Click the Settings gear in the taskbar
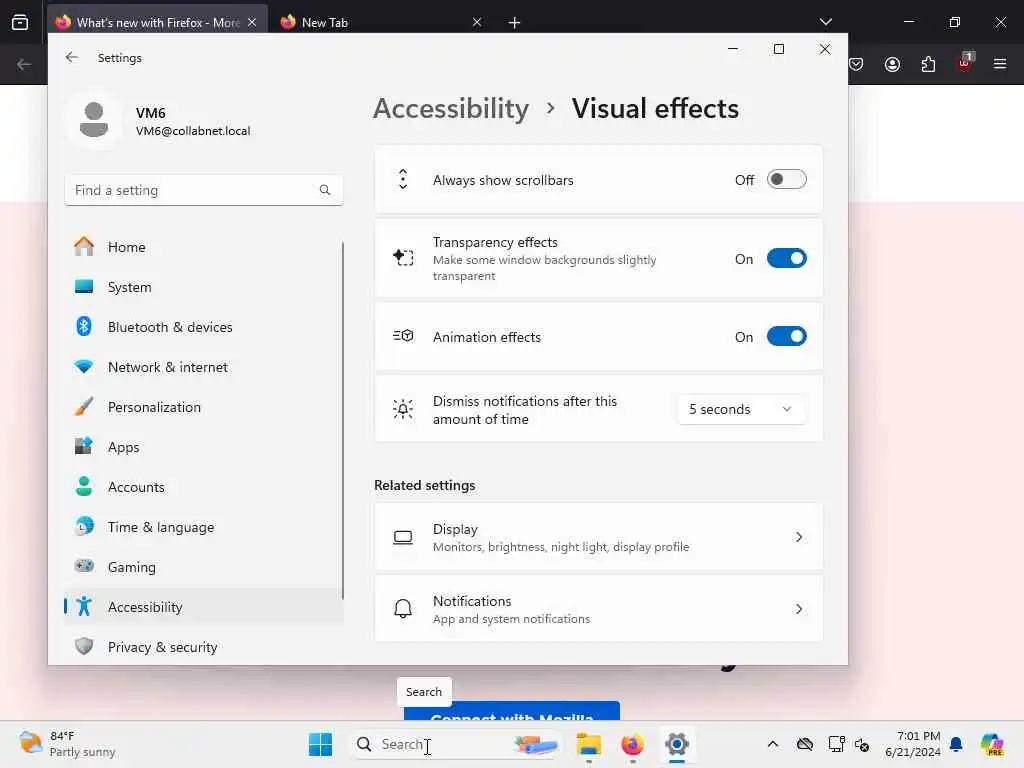The height and width of the screenshot is (768, 1024). point(677,744)
